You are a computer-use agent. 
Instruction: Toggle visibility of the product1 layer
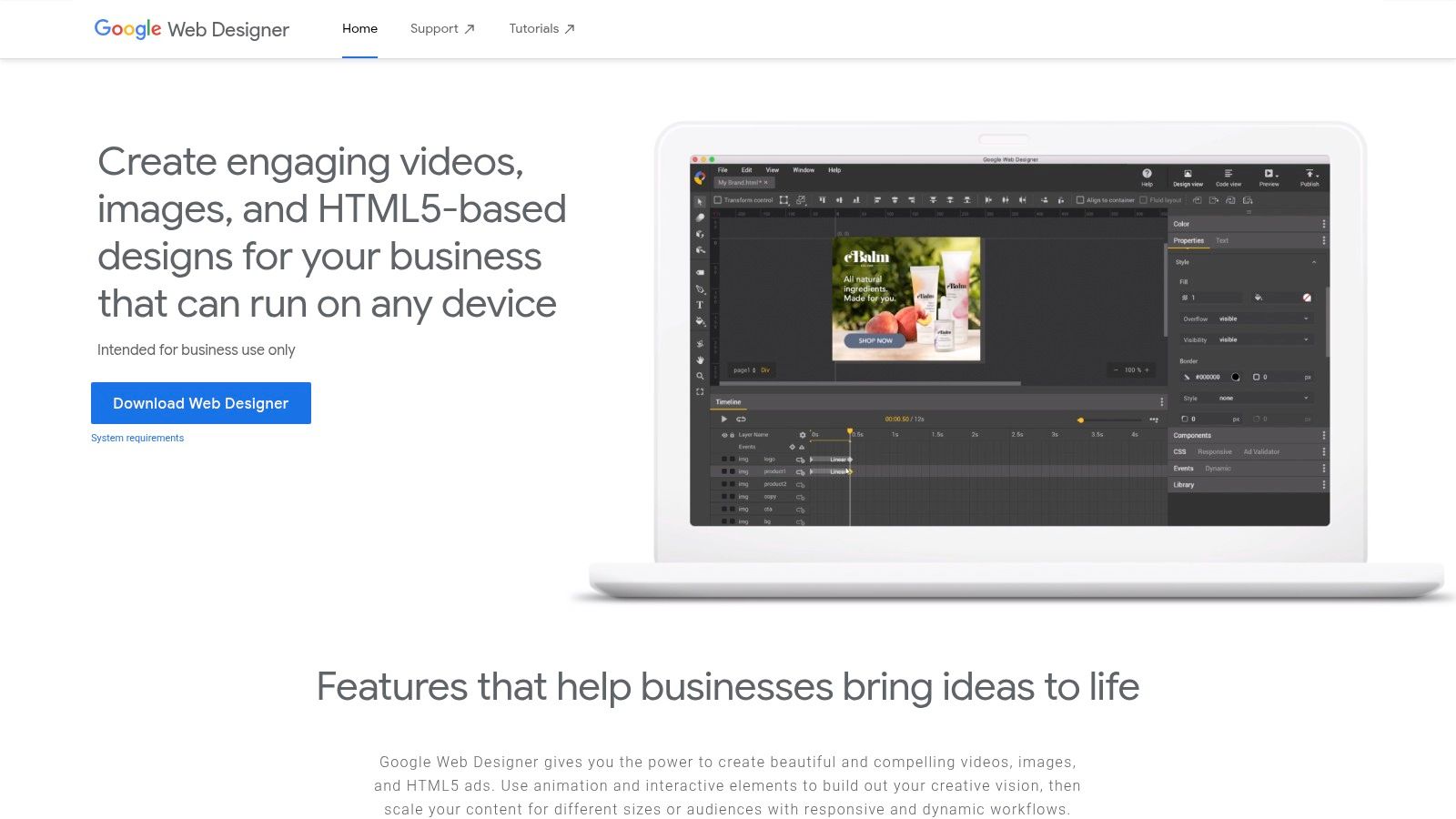click(x=723, y=472)
